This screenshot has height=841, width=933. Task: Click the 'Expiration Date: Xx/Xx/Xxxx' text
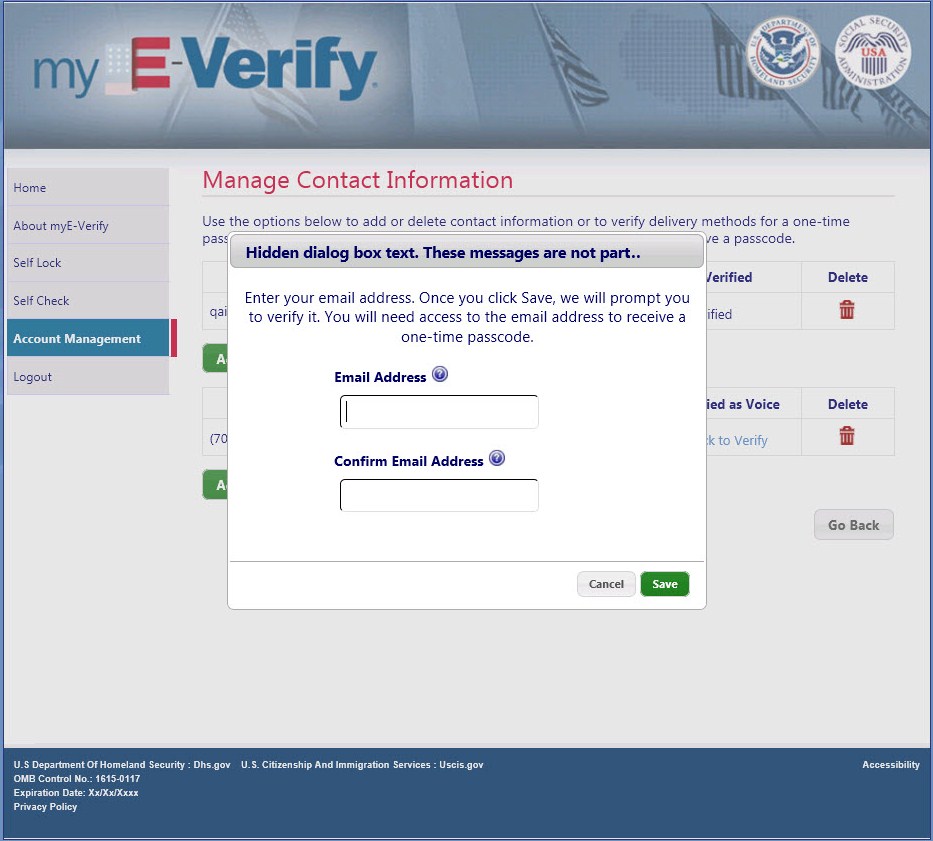click(x=76, y=793)
